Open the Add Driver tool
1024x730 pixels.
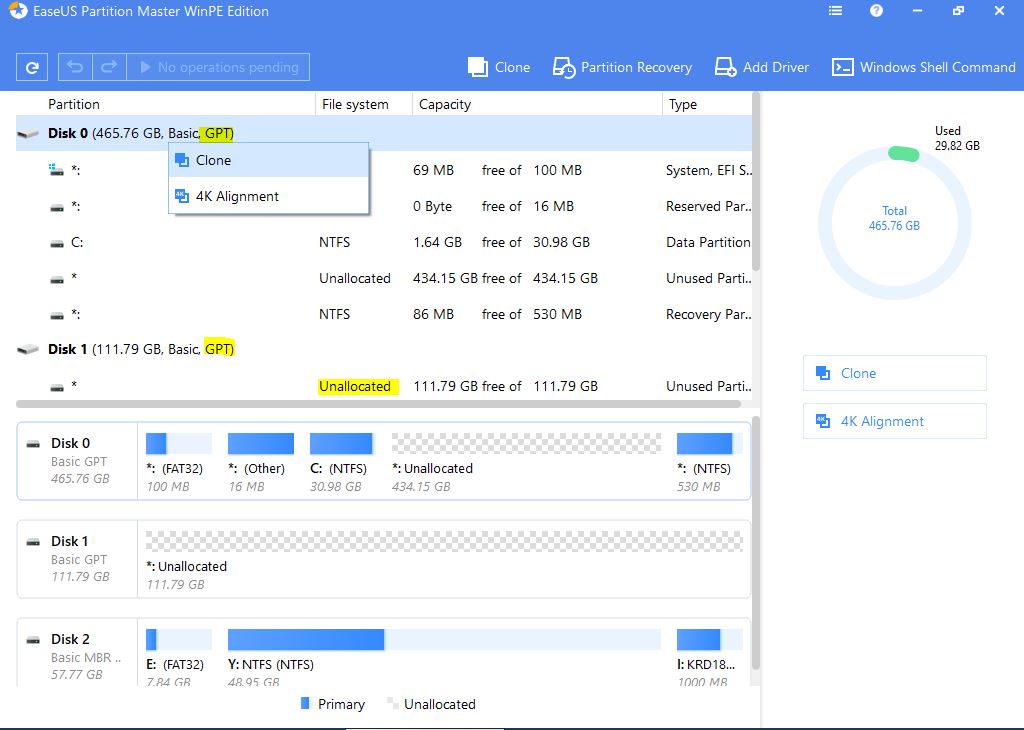(x=762, y=67)
